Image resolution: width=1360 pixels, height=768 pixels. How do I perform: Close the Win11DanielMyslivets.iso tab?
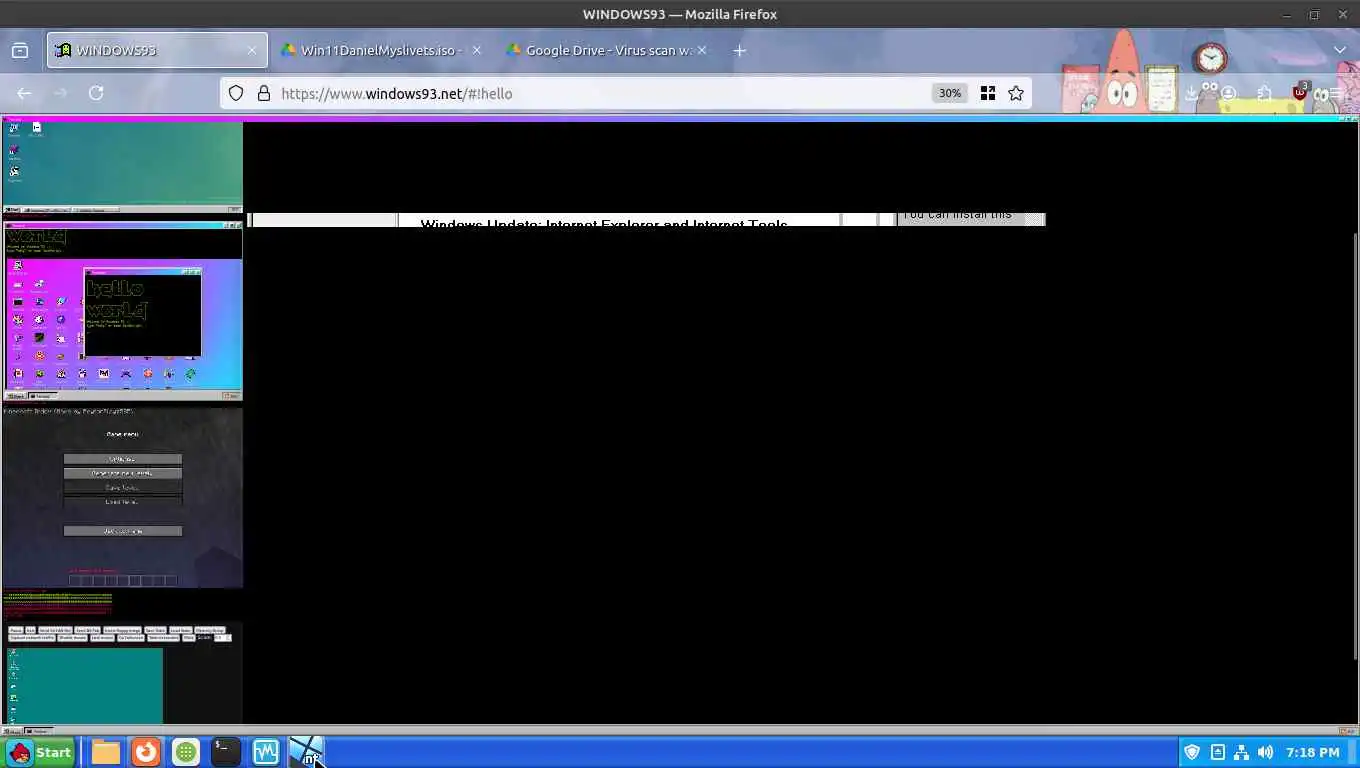click(476, 50)
